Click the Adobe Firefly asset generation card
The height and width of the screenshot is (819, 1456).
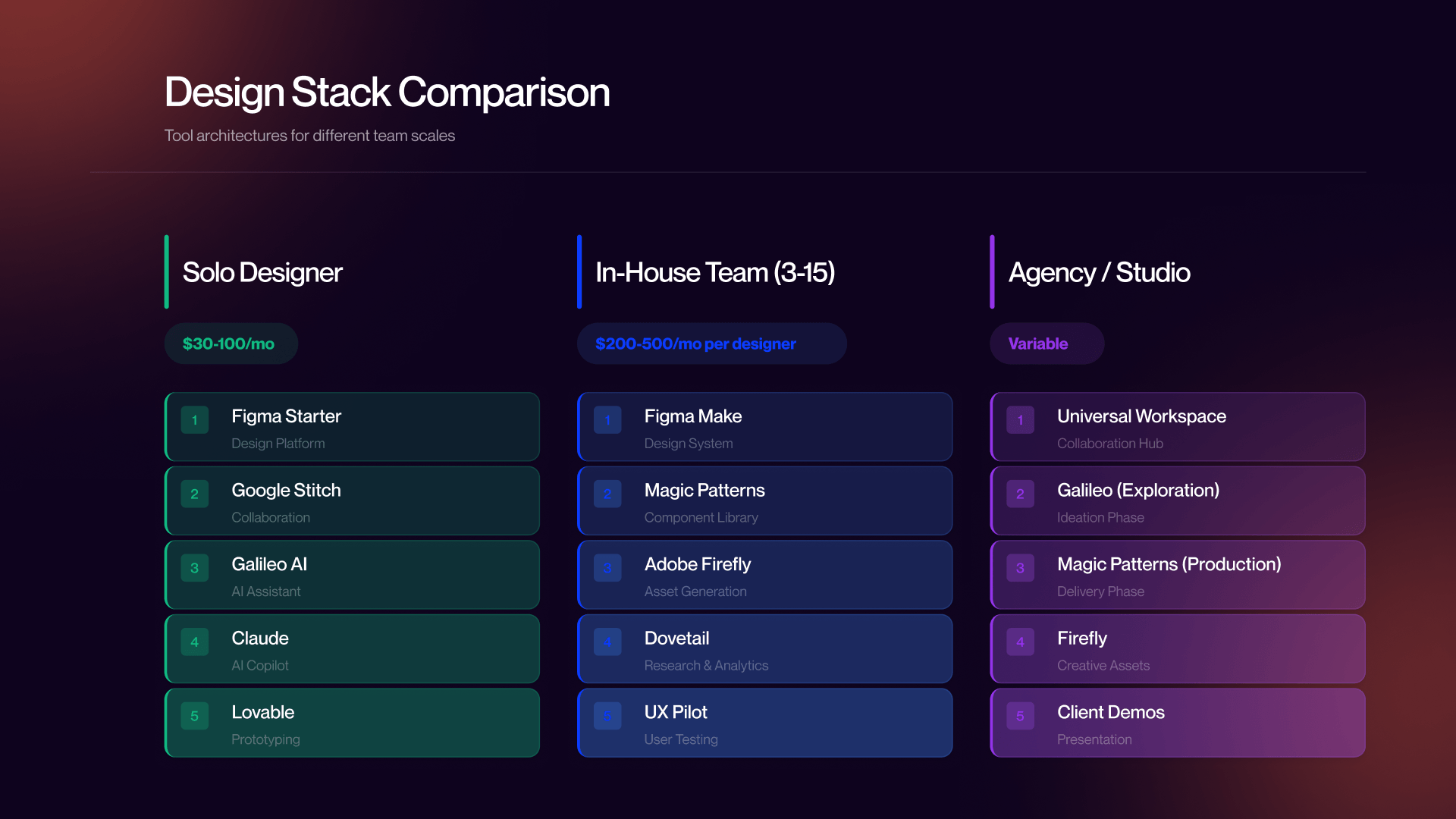tap(764, 575)
